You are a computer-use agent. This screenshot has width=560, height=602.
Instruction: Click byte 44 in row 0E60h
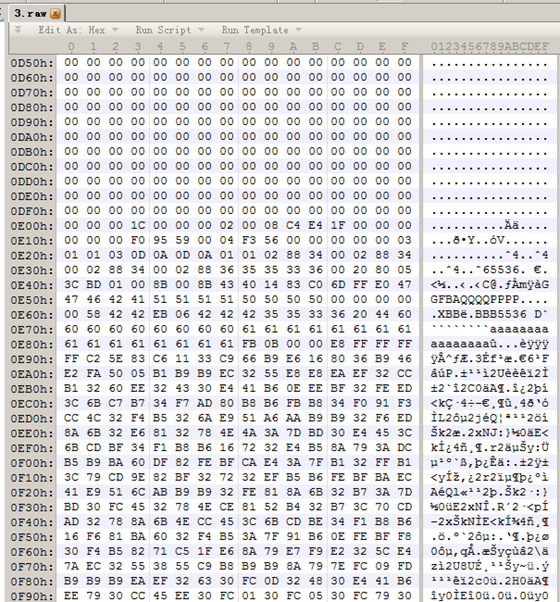tap(382, 314)
